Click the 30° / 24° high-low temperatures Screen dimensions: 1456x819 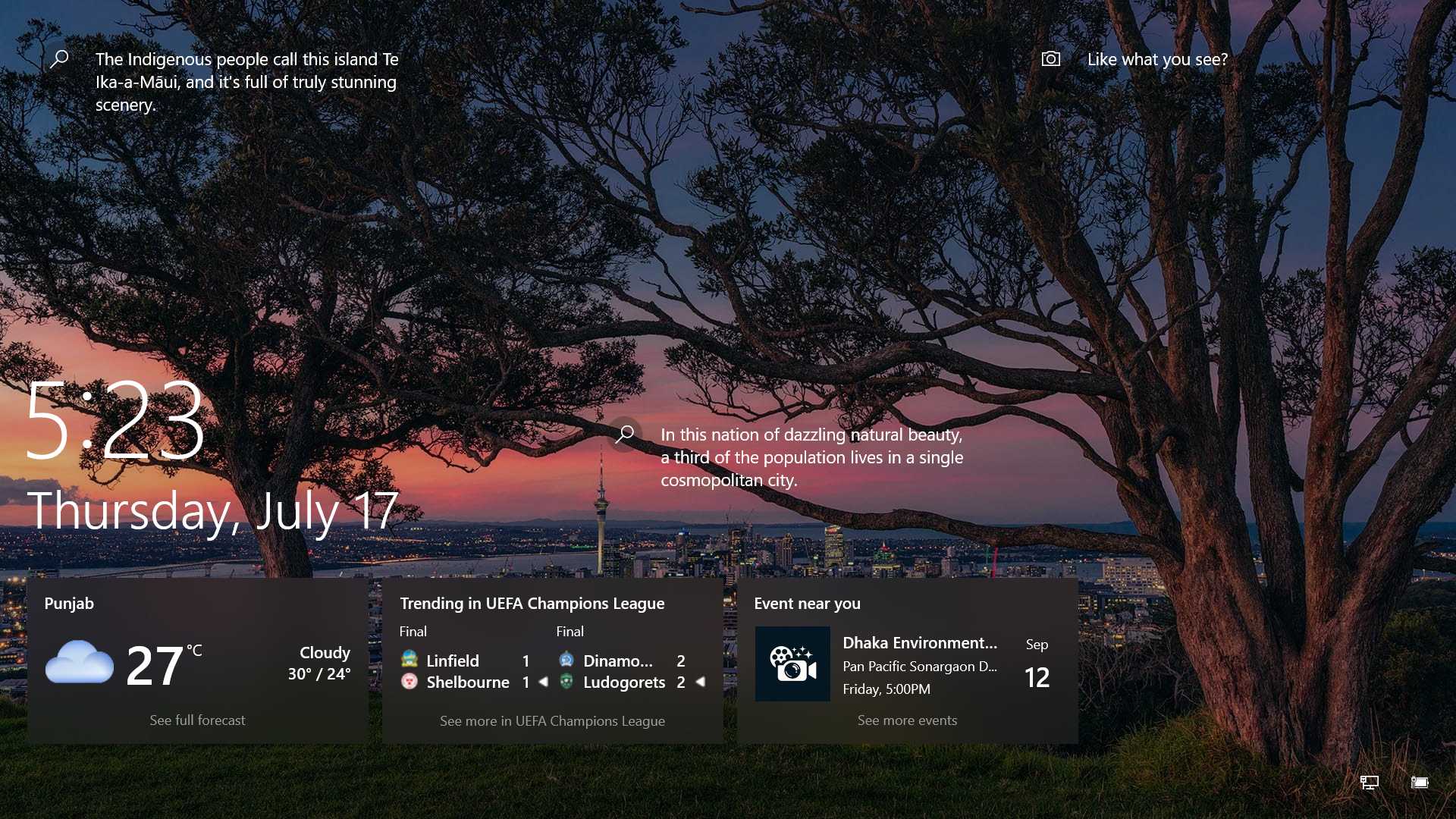coord(318,673)
